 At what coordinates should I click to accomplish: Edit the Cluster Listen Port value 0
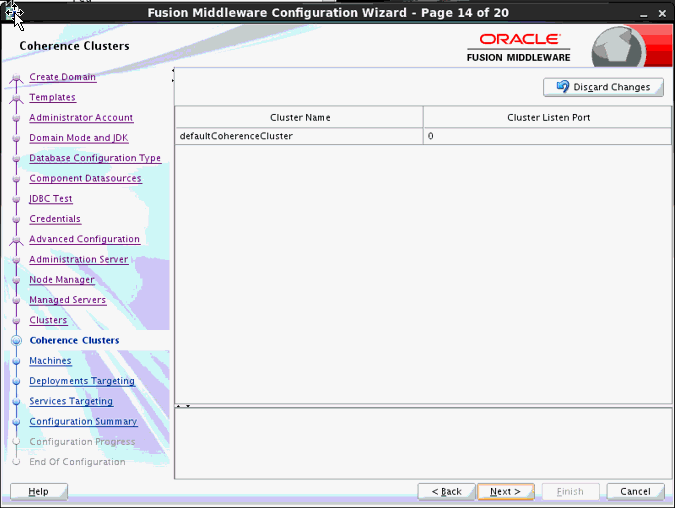pos(547,136)
